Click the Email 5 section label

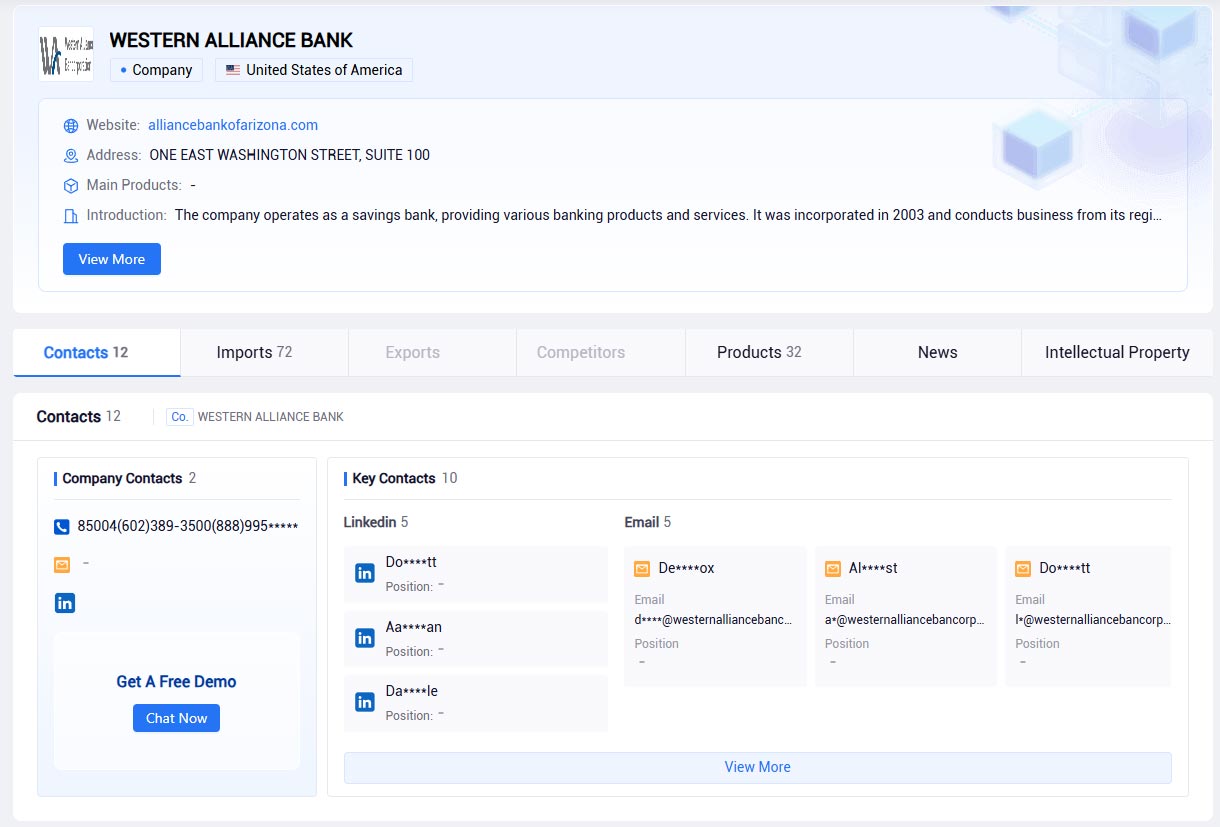pyautogui.click(x=648, y=522)
